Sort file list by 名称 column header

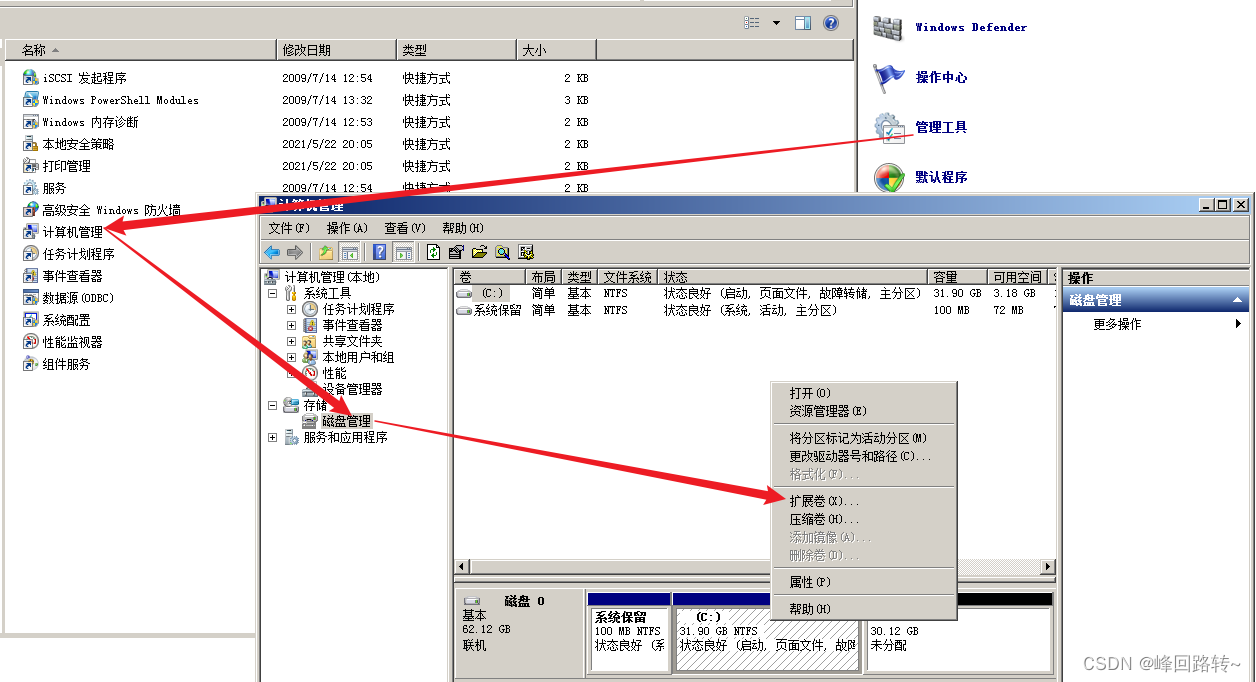[x=140, y=50]
